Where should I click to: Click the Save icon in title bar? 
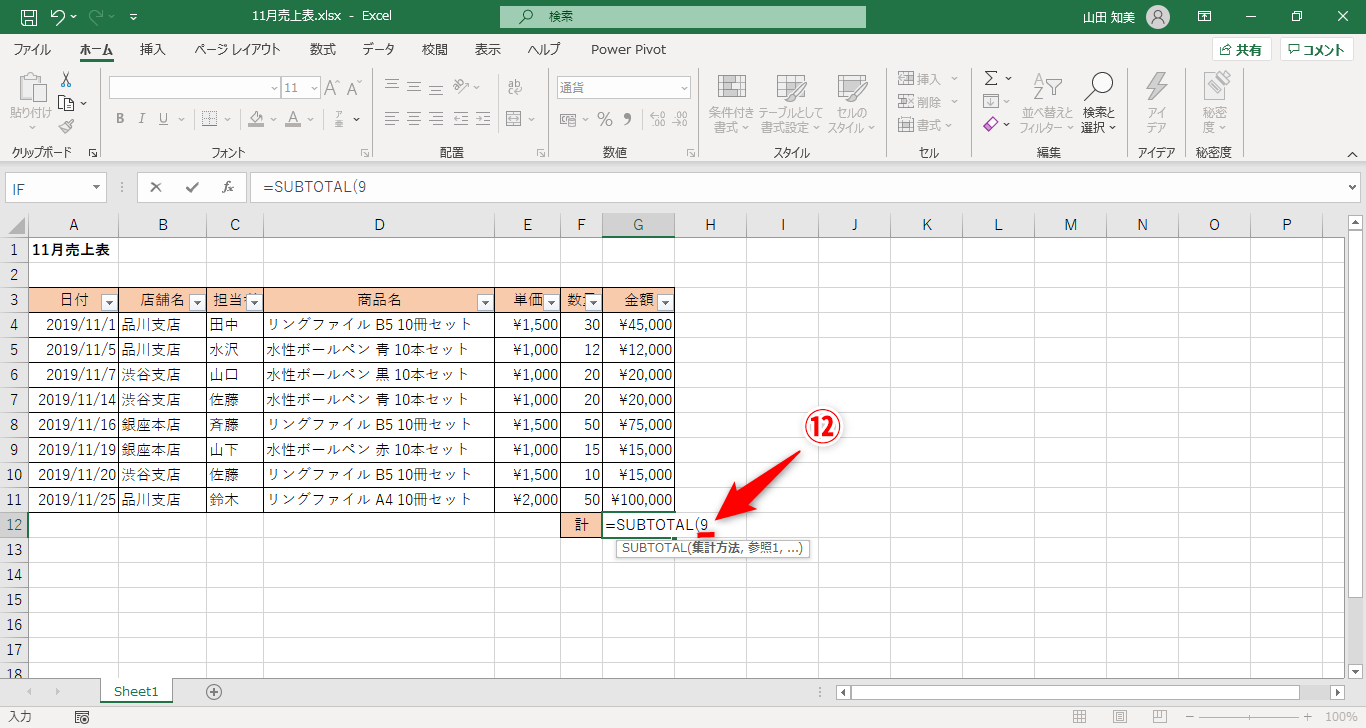29,17
